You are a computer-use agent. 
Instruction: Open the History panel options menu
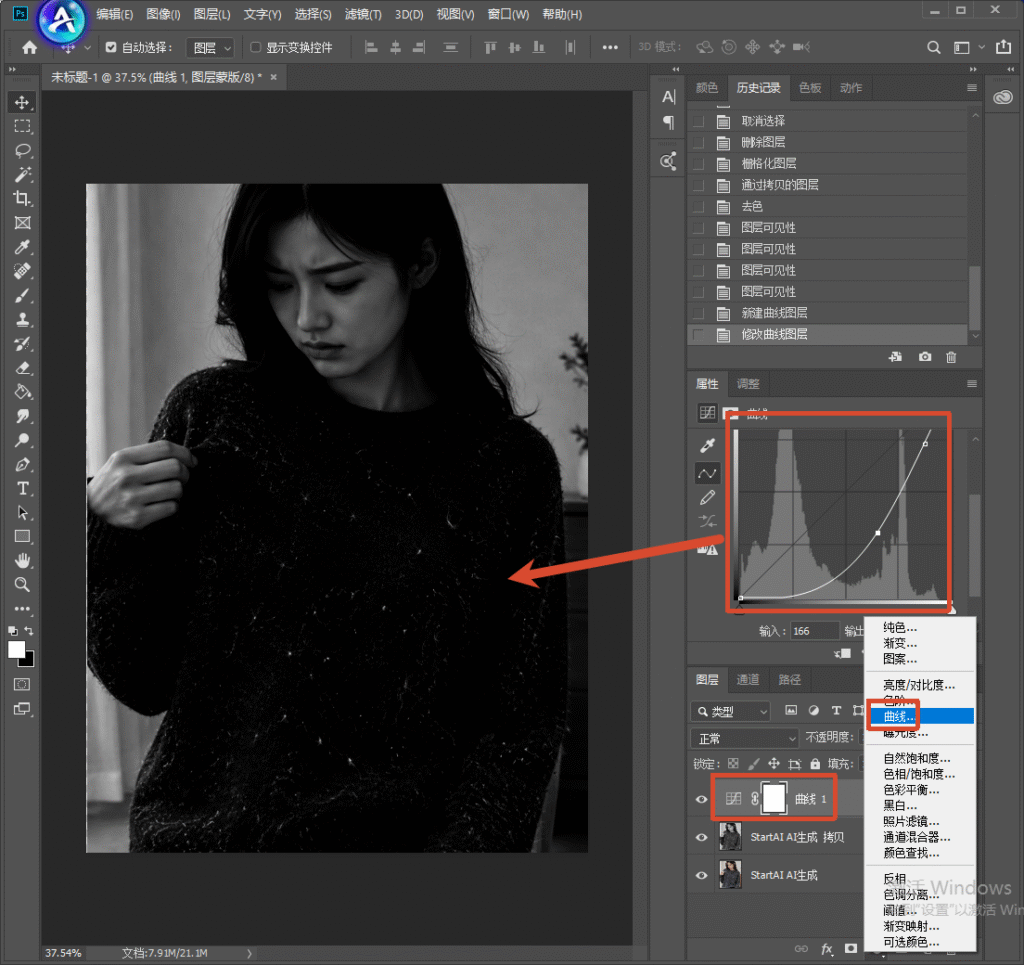tap(972, 87)
